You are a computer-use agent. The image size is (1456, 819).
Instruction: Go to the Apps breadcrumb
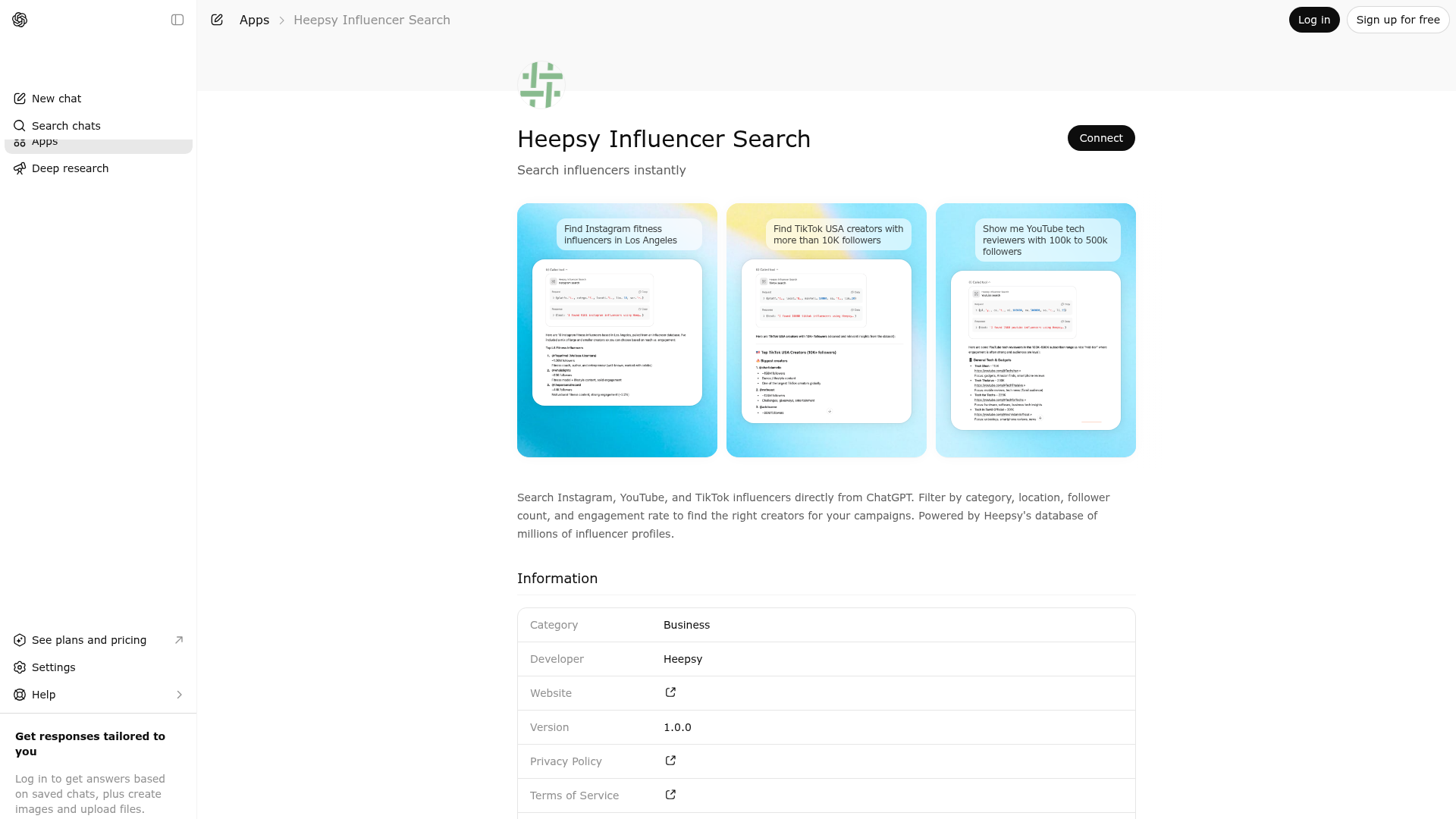(x=254, y=20)
